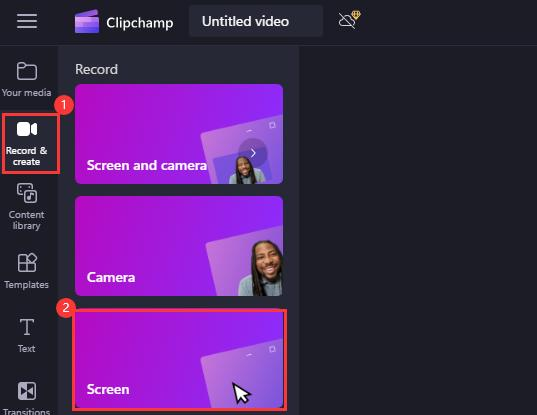537x415 pixels.
Task: Choose the Screen and camera recording card
Action: coord(179,134)
